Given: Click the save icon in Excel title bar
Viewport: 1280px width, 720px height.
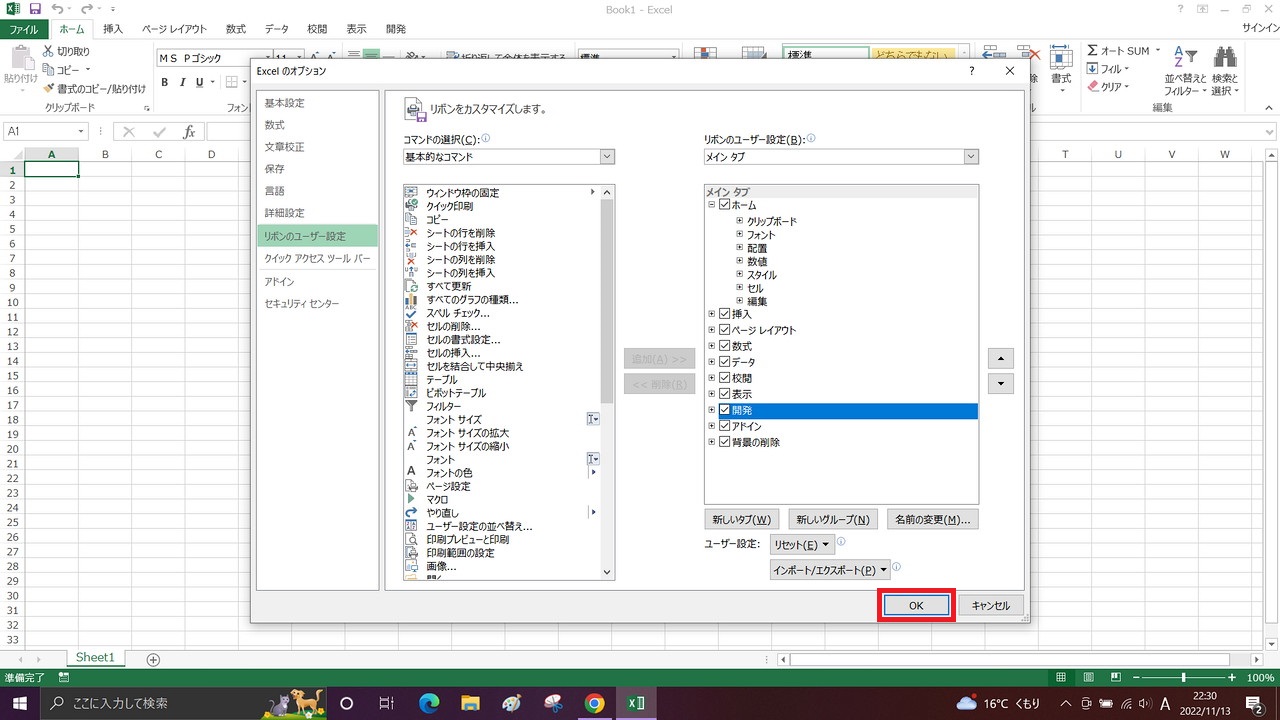Looking at the screenshot, I should pos(35,9).
